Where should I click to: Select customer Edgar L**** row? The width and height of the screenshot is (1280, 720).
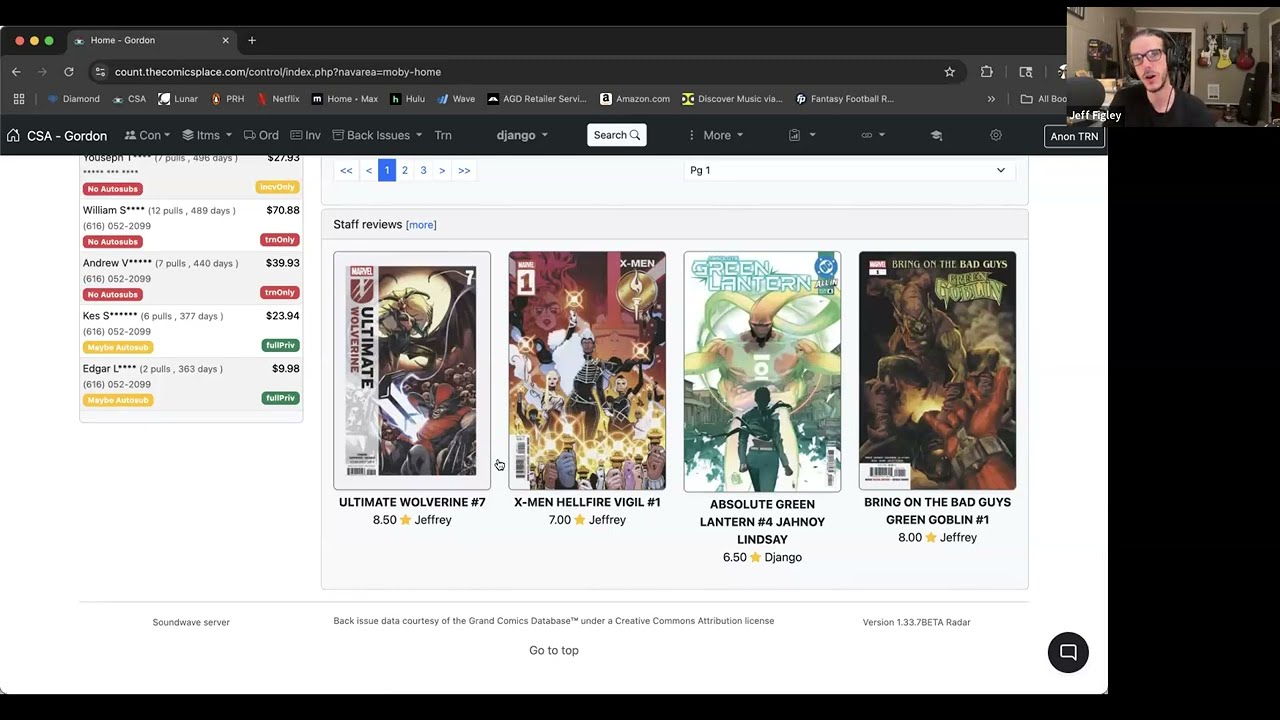click(x=191, y=385)
